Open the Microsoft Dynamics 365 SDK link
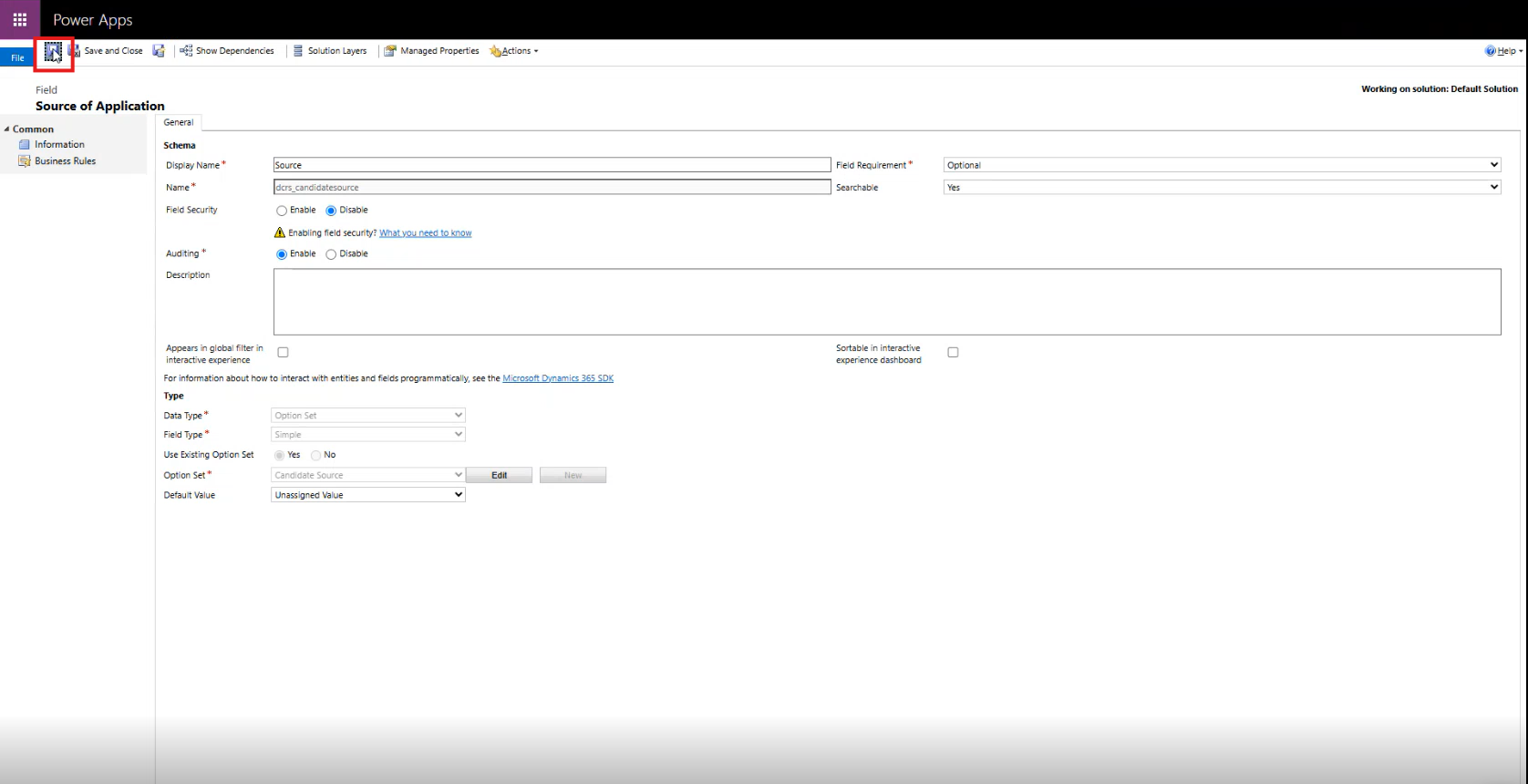This screenshot has width=1528, height=784. (558, 378)
